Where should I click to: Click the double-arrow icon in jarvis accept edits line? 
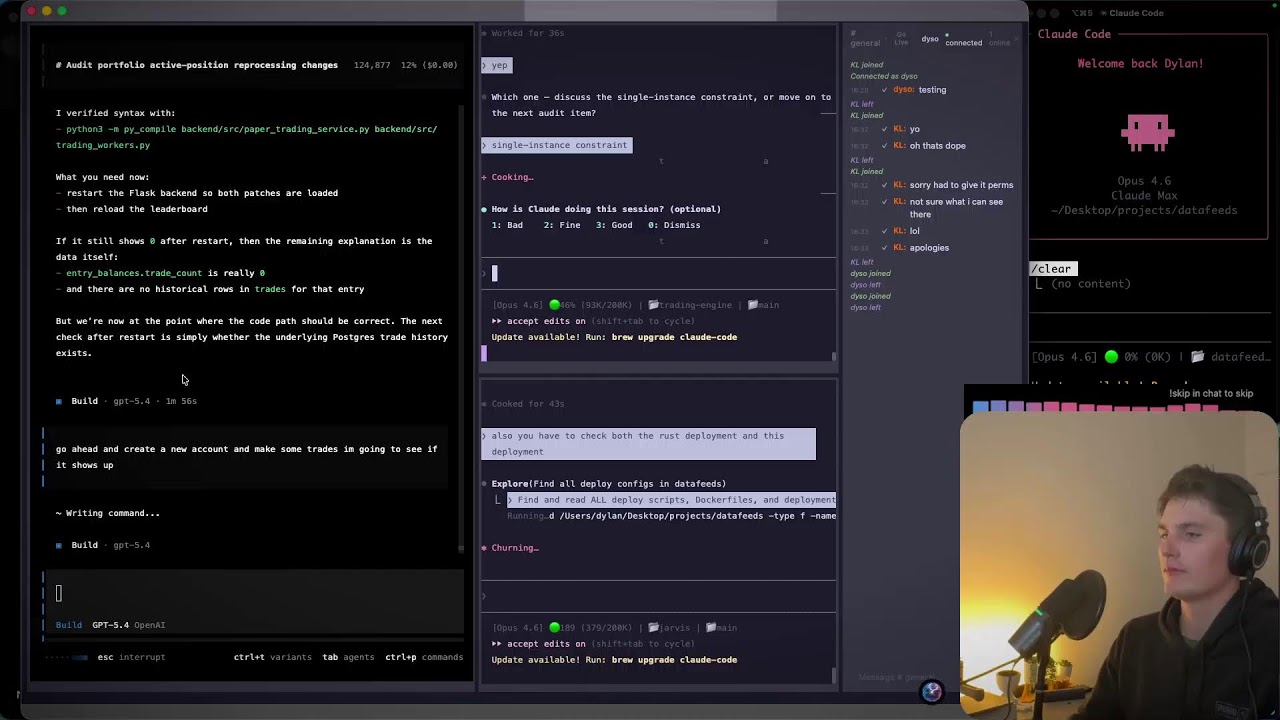(x=497, y=644)
